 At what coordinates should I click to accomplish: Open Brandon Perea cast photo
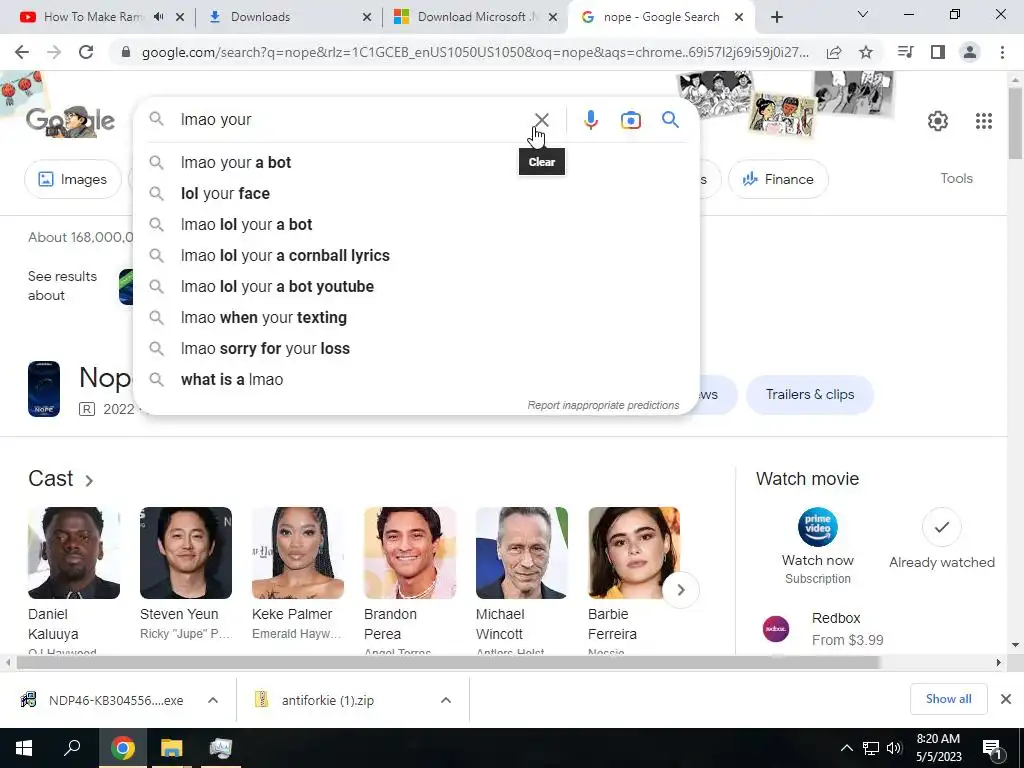410,552
